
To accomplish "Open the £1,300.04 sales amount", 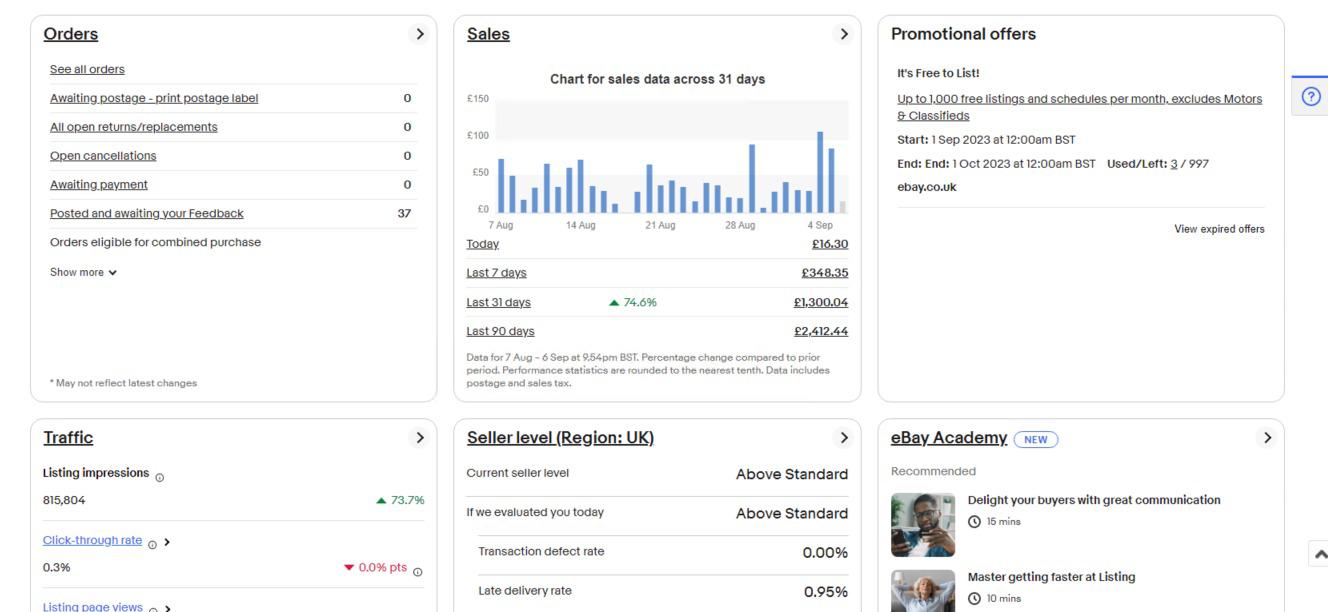I will [x=821, y=302].
